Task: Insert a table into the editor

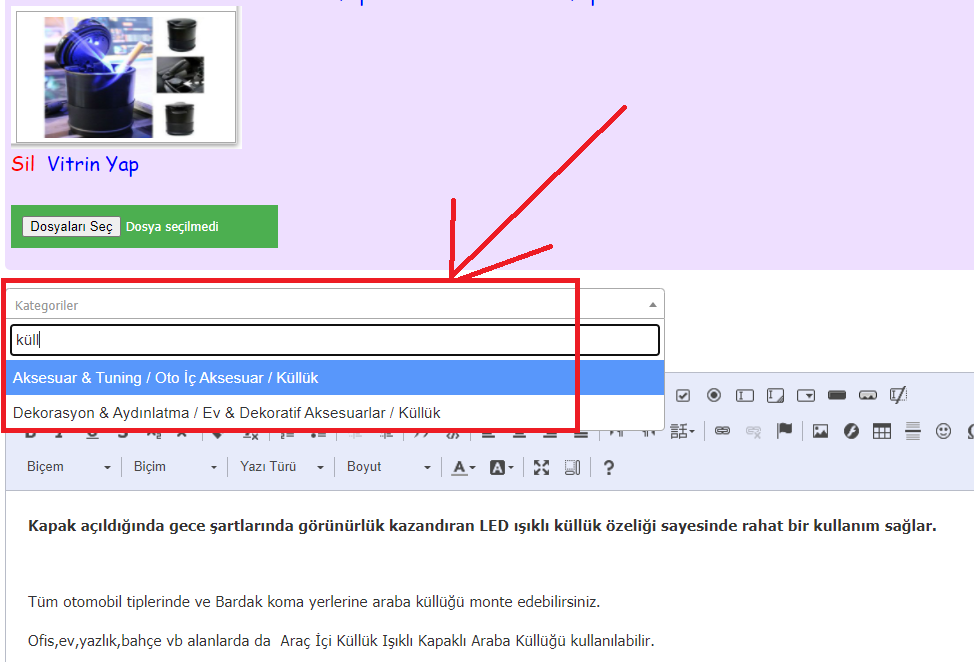Action: click(x=881, y=431)
